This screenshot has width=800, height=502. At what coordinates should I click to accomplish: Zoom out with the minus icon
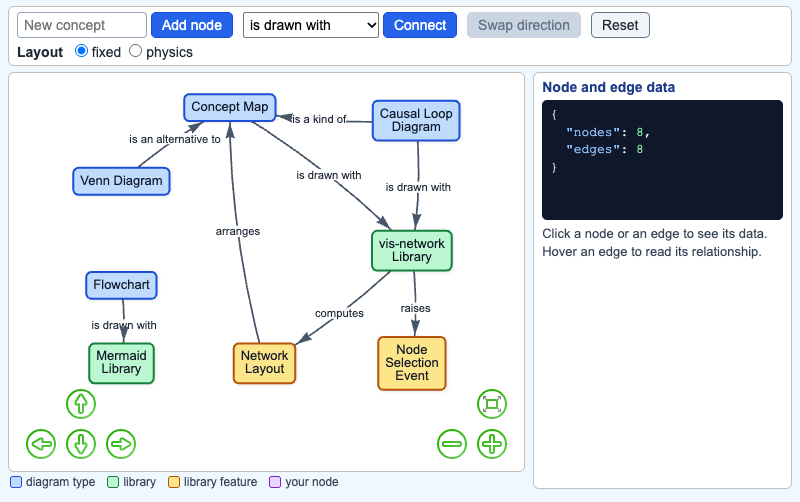[452, 444]
